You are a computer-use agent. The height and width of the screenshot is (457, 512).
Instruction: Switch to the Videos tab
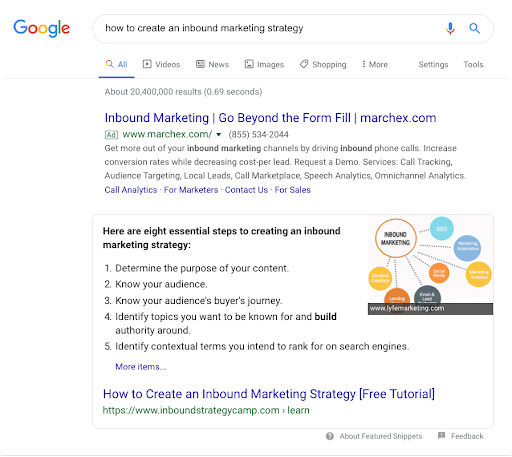click(x=161, y=64)
